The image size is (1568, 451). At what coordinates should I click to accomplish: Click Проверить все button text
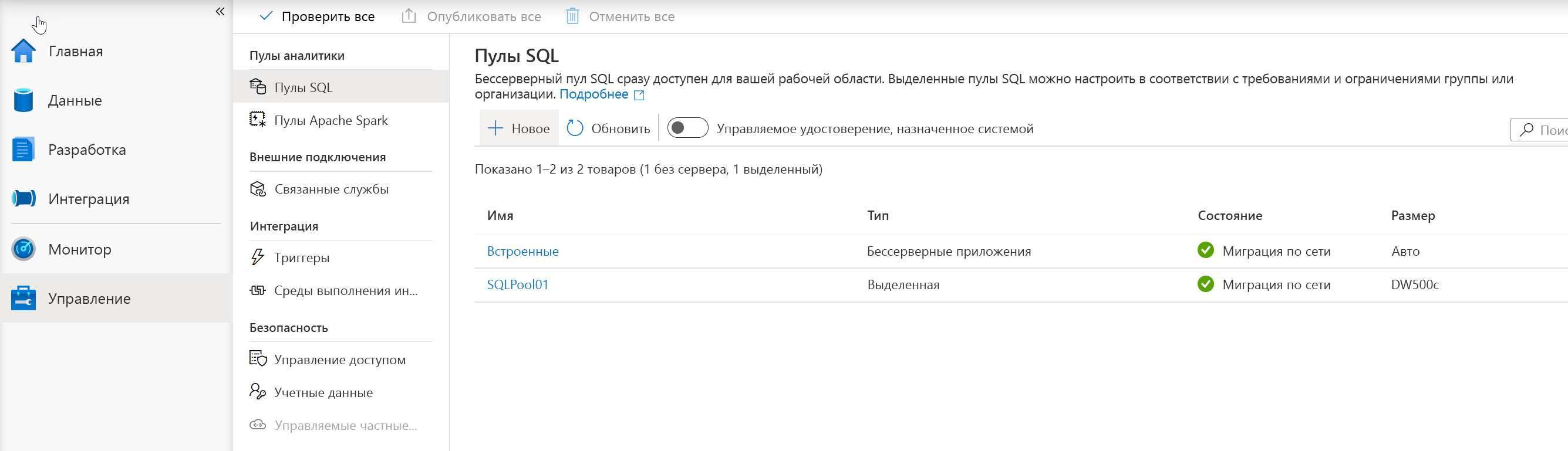(328, 17)
